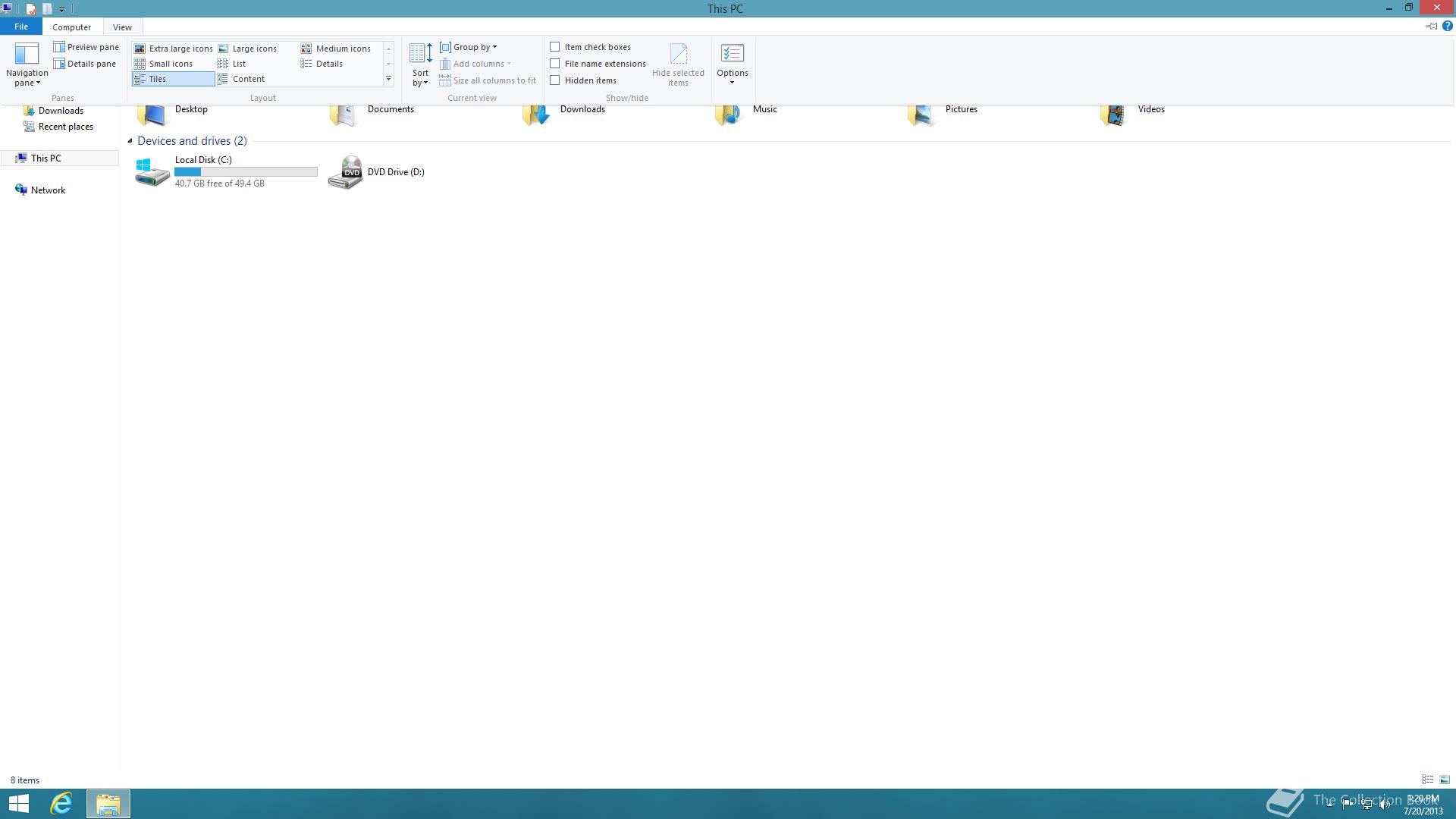Show Hidden items checkbox

[555, 80]
